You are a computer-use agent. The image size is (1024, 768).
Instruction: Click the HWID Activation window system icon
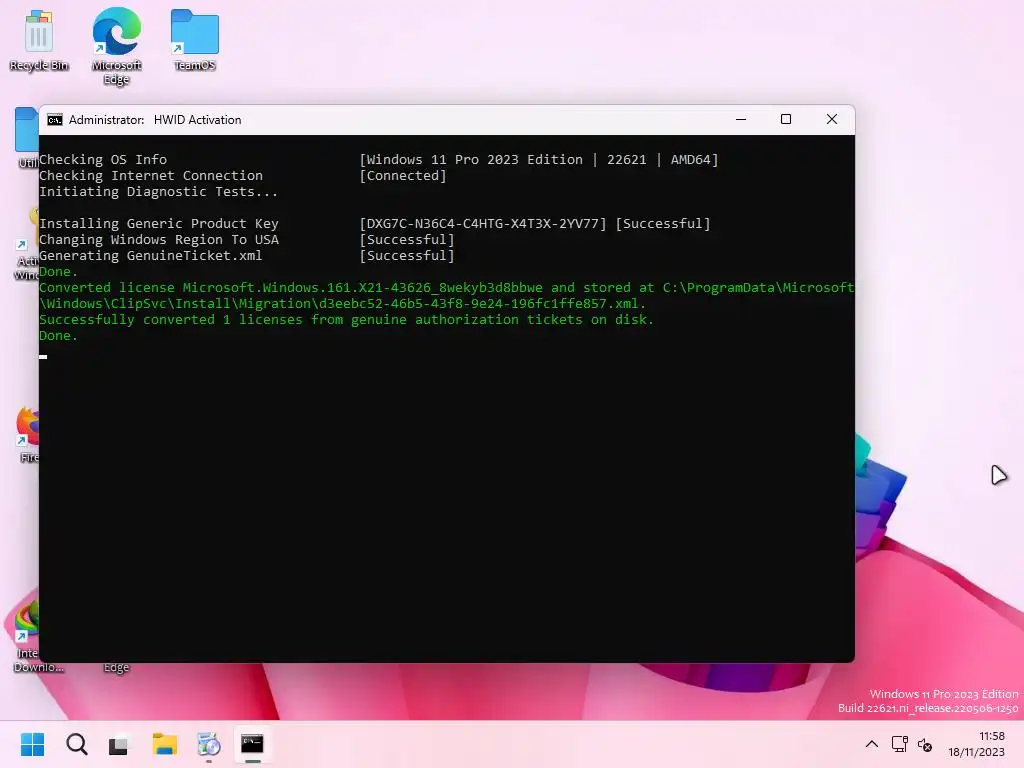(55, 120)
